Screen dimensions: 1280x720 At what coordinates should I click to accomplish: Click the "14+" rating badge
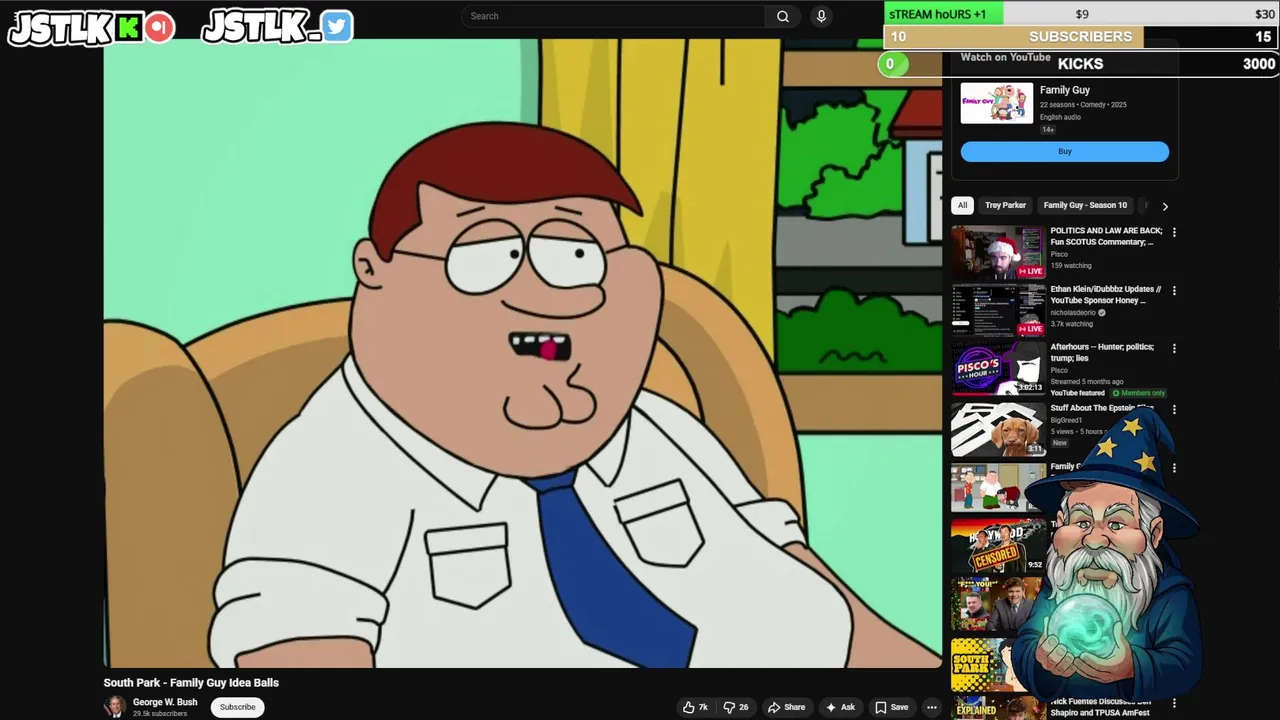[x=1048, y=130]
